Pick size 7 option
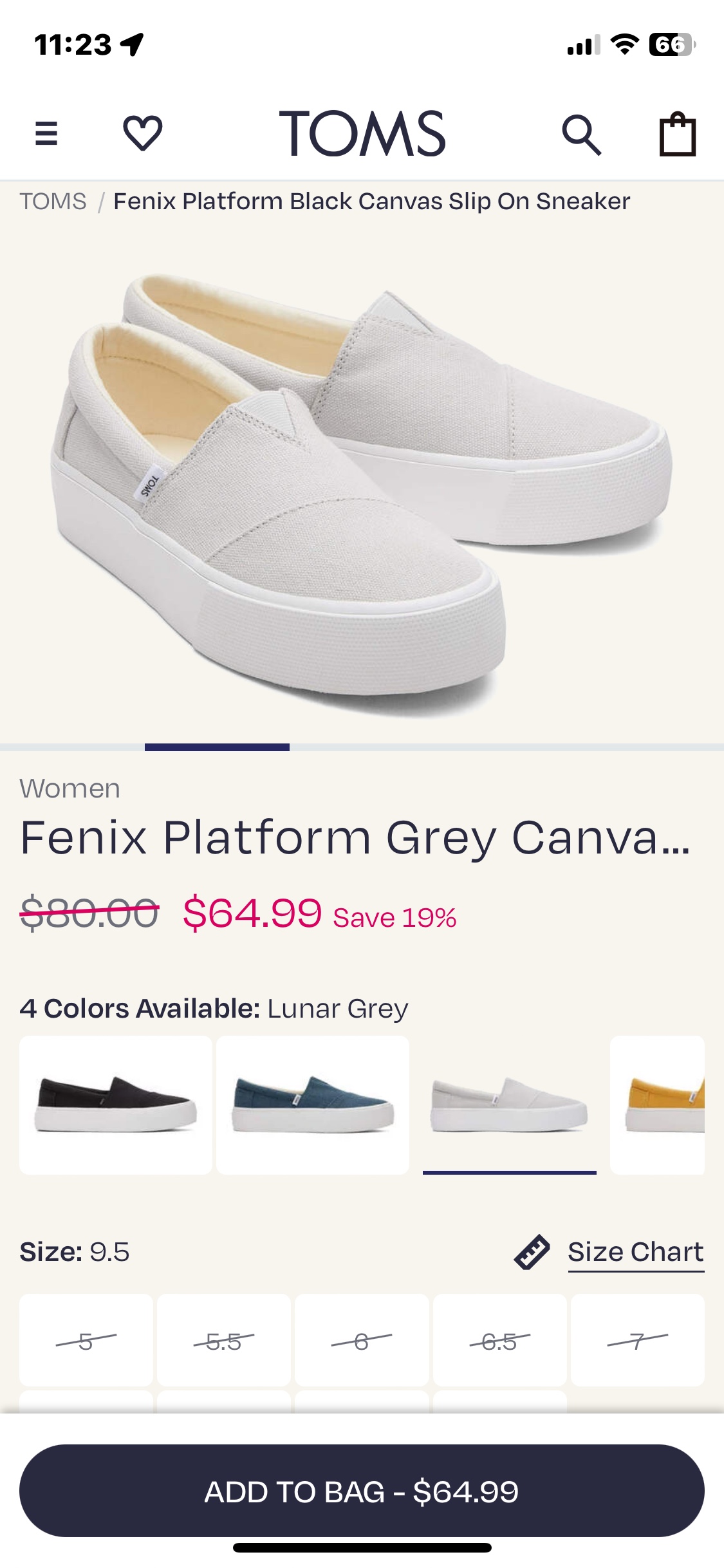Screen dimensions: 724x1568 pyautogui.click(x=638, y=1340)
